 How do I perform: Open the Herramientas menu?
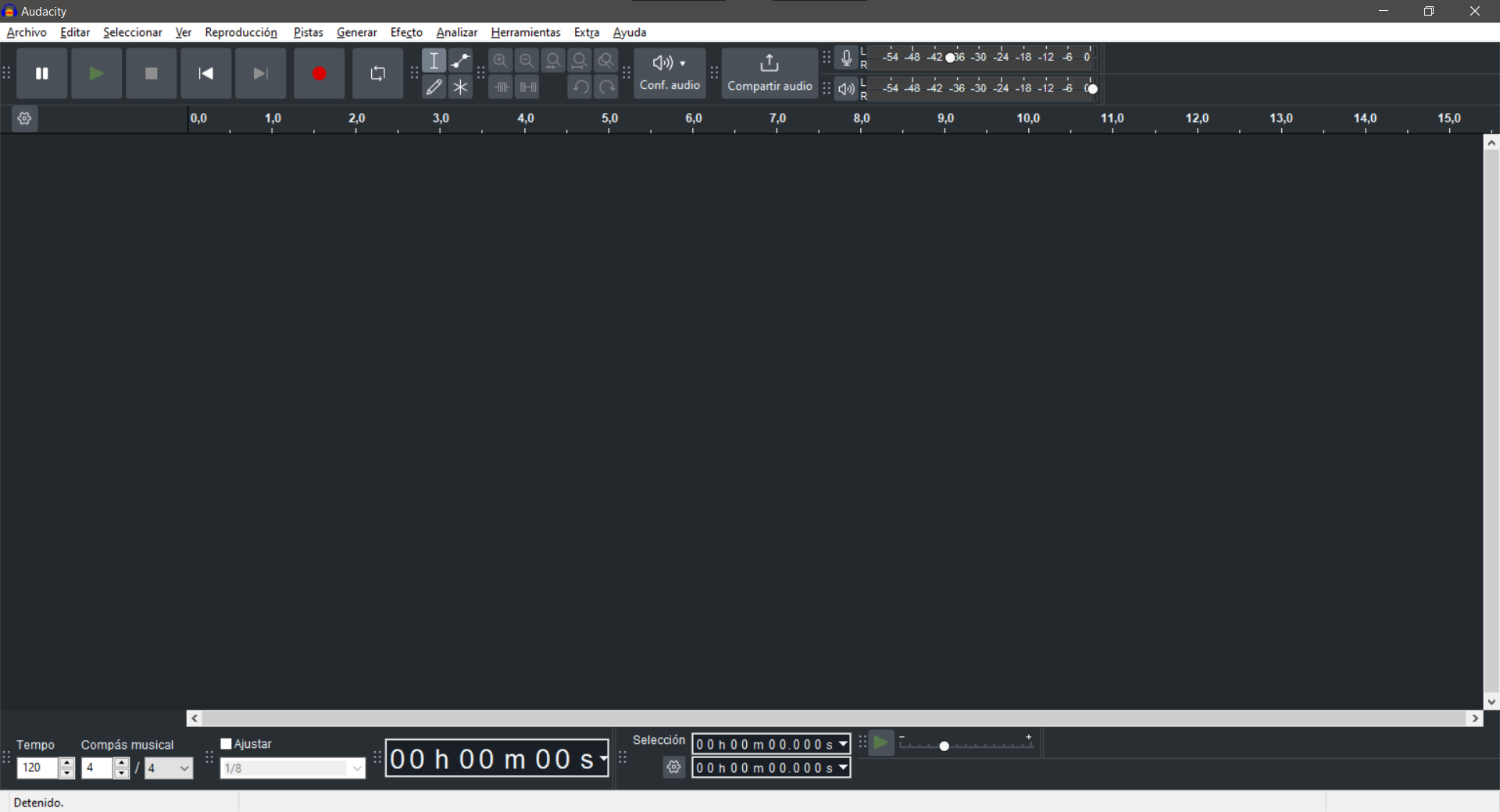coord(526,32)
